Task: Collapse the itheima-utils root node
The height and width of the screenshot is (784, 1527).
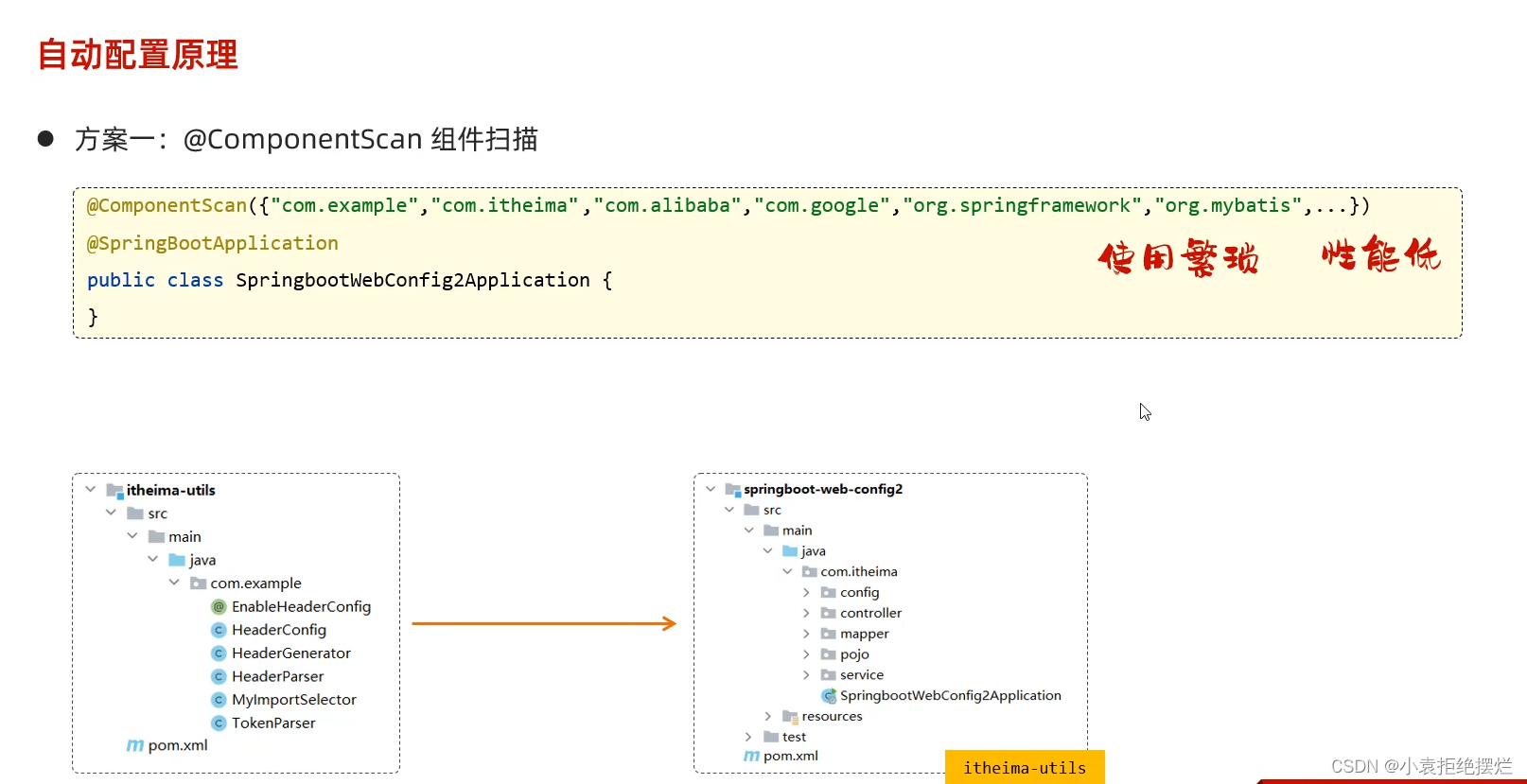Action: click(x=90, y=490)
